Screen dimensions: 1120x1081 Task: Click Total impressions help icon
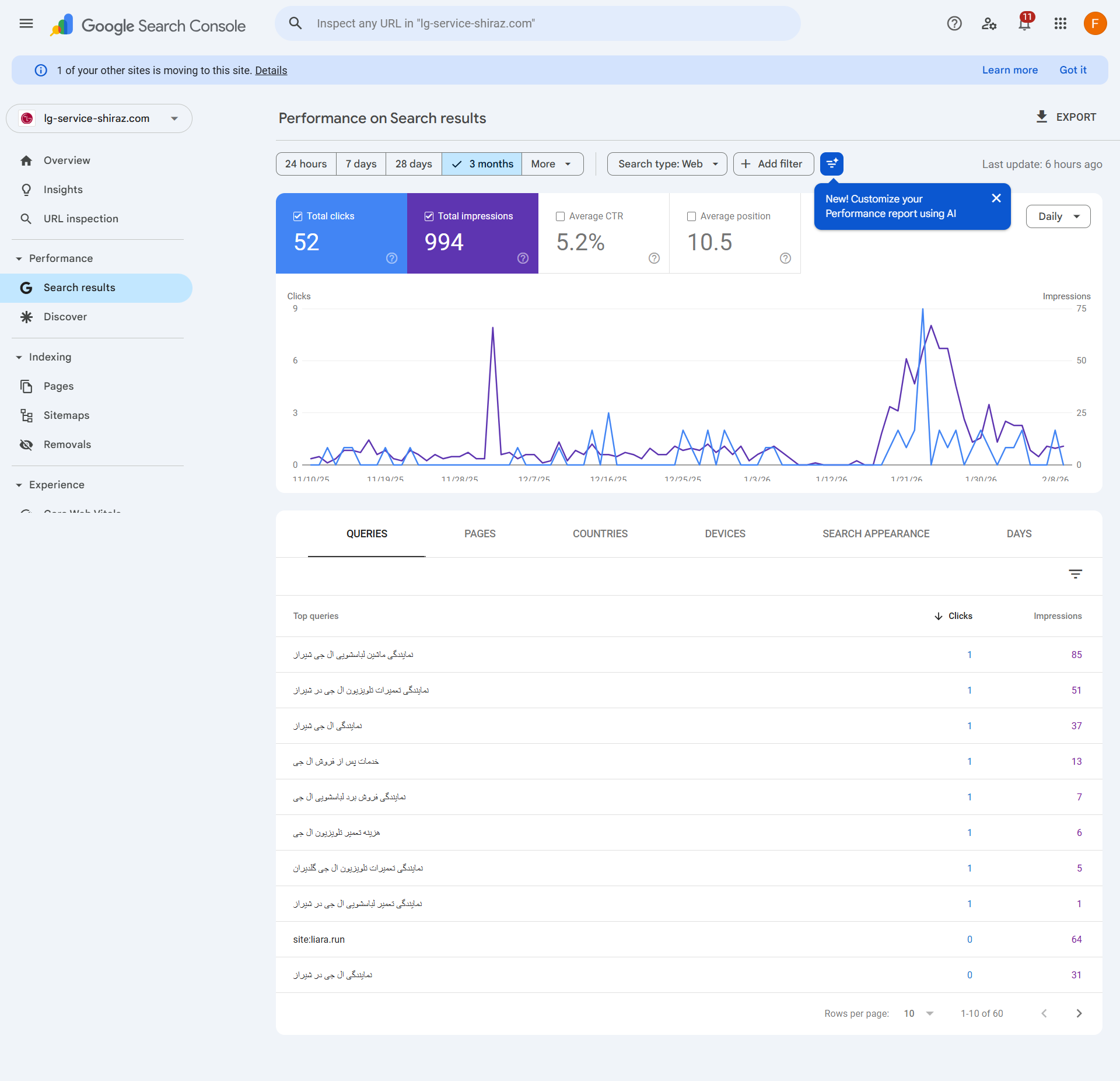click(x=523, y=258)
